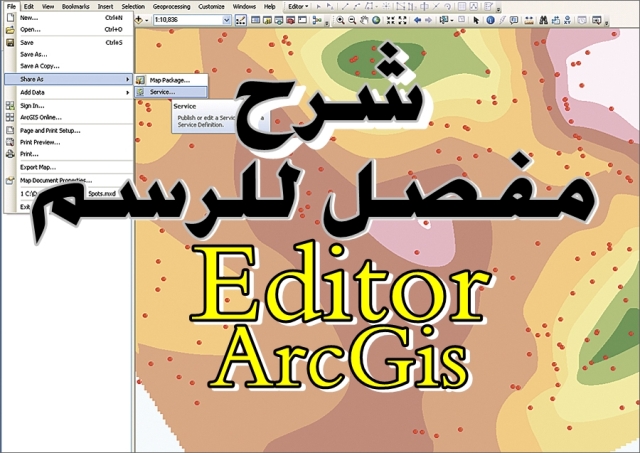Screen dimensions: 640x453
Task: Open the Windows menu
Action: point(244,7)
